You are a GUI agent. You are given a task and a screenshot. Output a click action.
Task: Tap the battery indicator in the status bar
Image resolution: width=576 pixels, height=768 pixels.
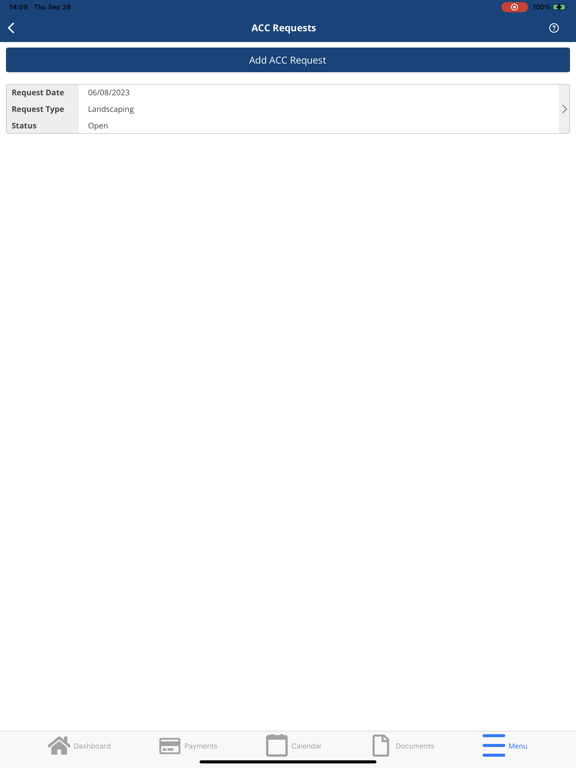coord(559,7)
